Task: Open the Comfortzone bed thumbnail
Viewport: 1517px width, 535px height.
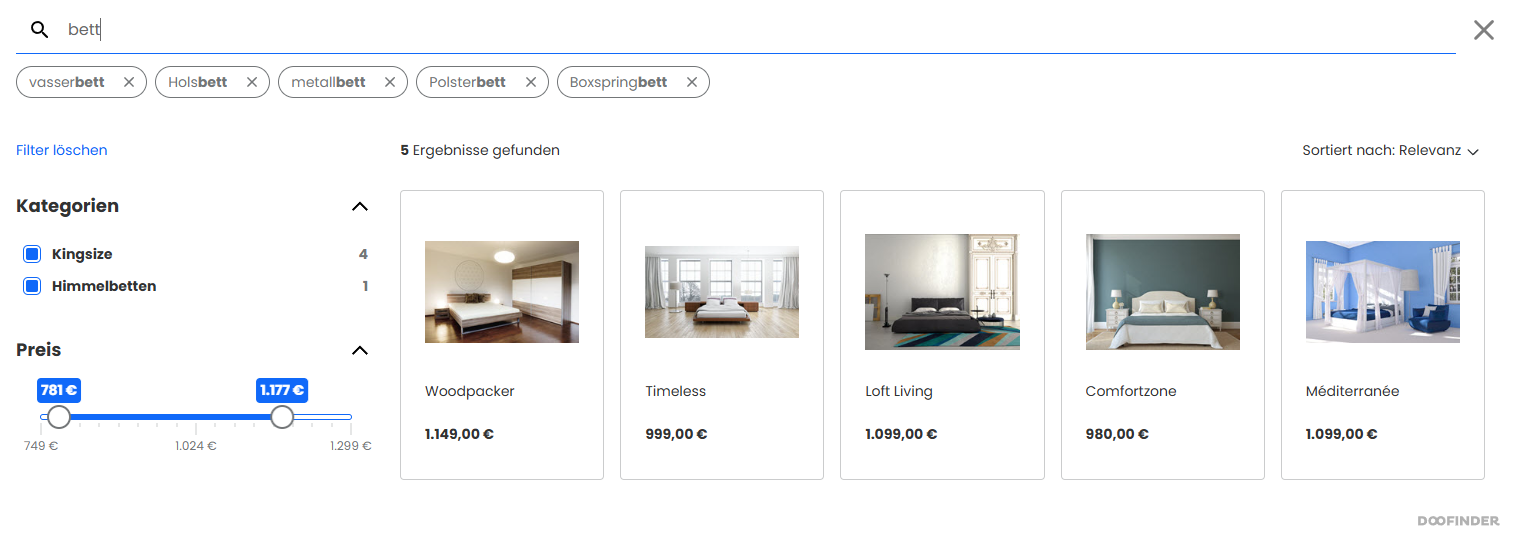Action: point(1163,292)
